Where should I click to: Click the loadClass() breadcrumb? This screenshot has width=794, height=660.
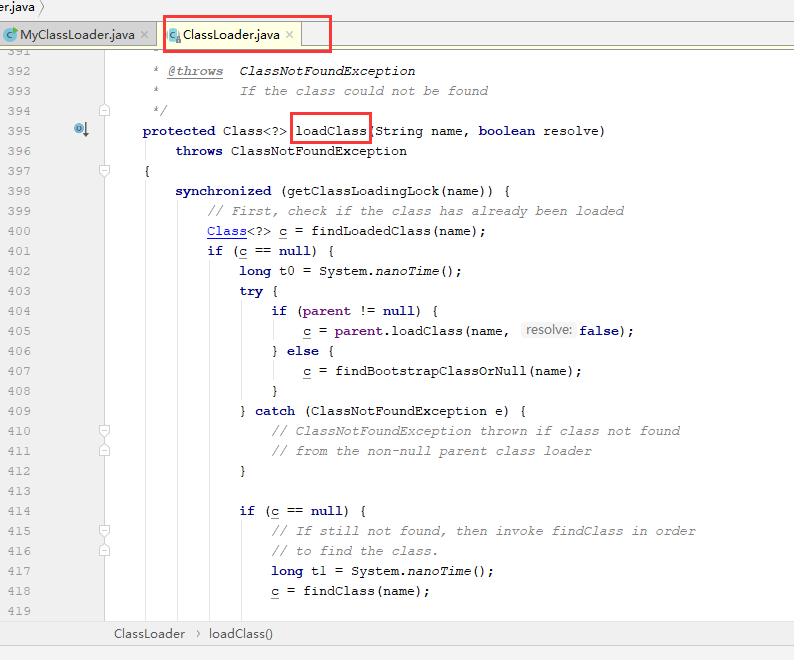coord(241,634)
